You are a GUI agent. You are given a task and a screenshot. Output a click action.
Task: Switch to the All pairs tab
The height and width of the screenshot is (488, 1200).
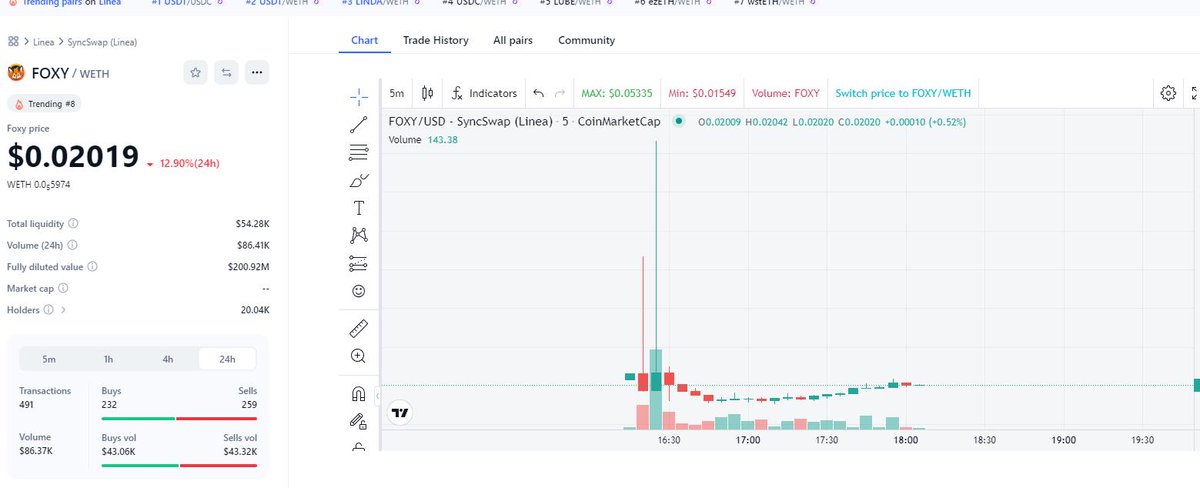513,41
